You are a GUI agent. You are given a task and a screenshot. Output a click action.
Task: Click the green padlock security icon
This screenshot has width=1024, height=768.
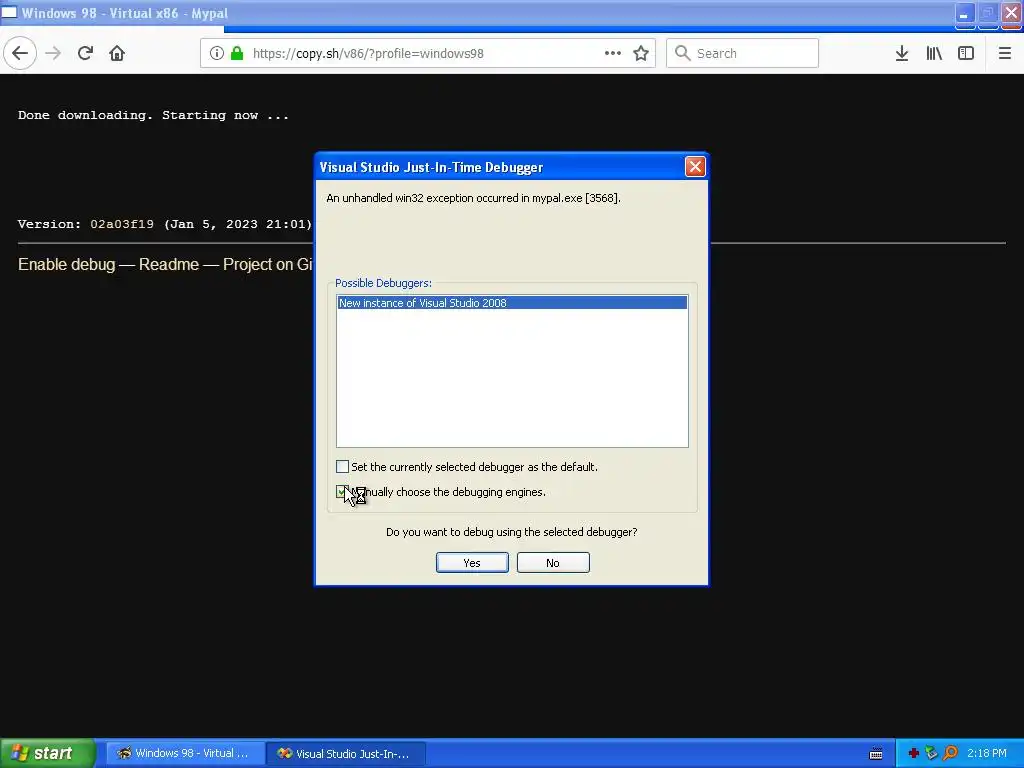[237, 53]
